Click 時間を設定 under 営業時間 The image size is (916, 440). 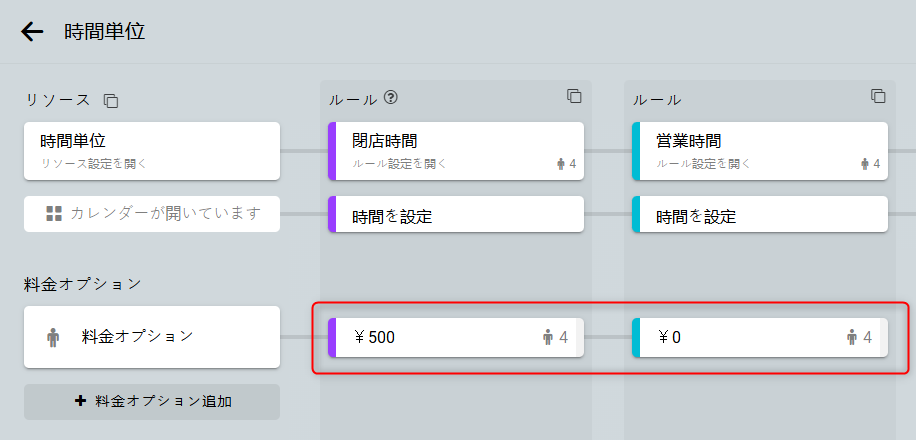coord(760,215)
